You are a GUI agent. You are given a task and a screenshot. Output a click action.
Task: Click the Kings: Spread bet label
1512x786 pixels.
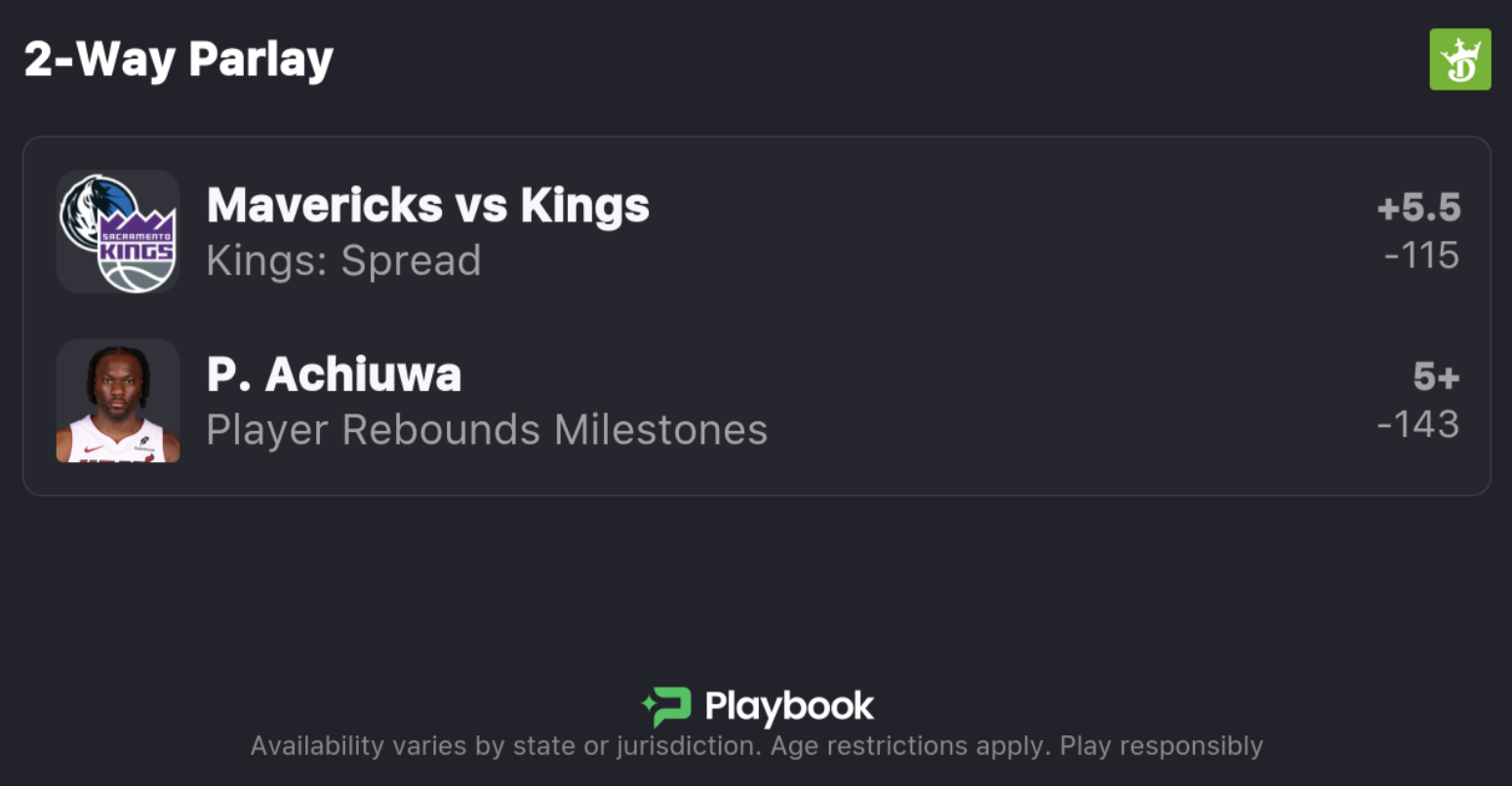click(343, 260)
